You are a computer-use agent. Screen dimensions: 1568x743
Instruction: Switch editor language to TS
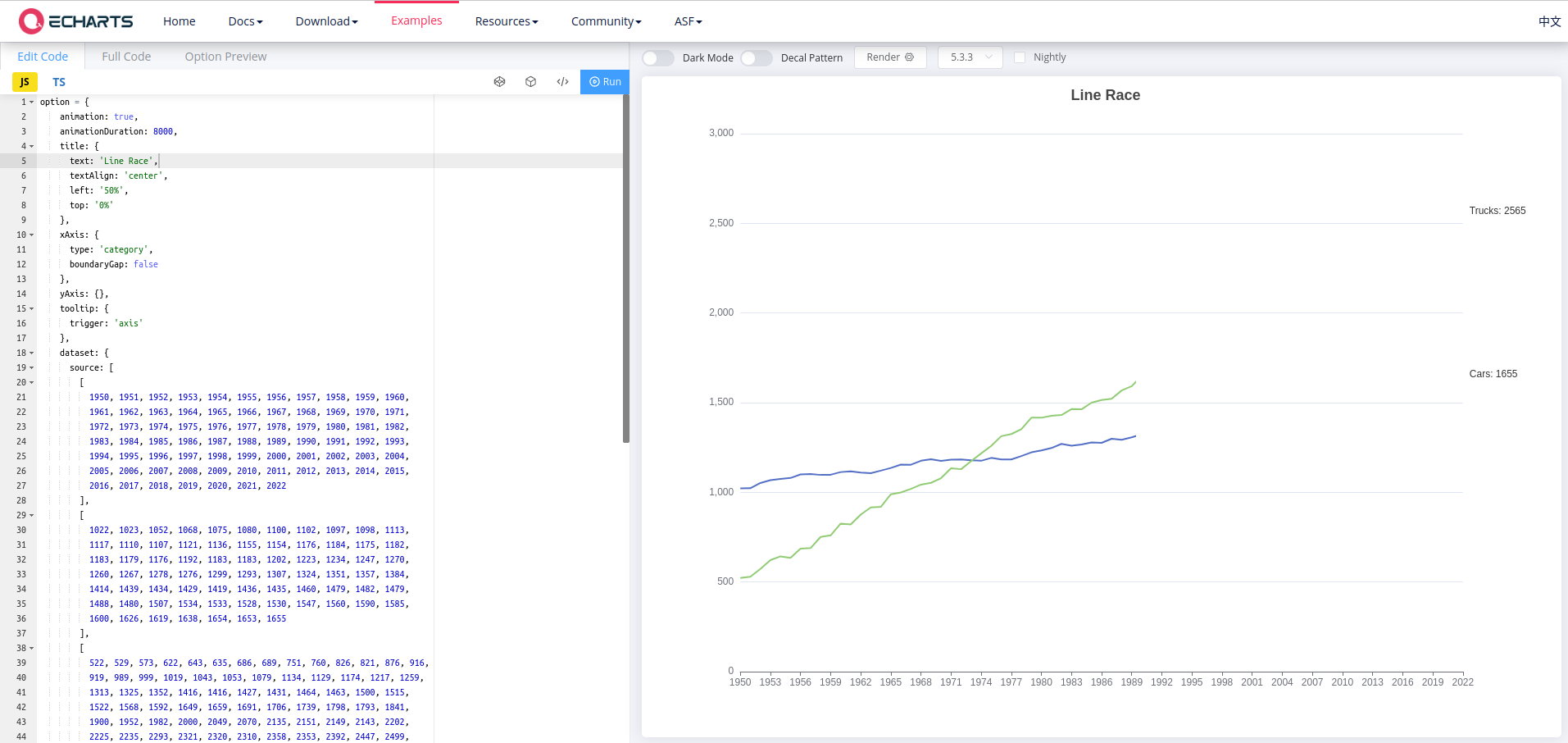(x=59, y=82)
